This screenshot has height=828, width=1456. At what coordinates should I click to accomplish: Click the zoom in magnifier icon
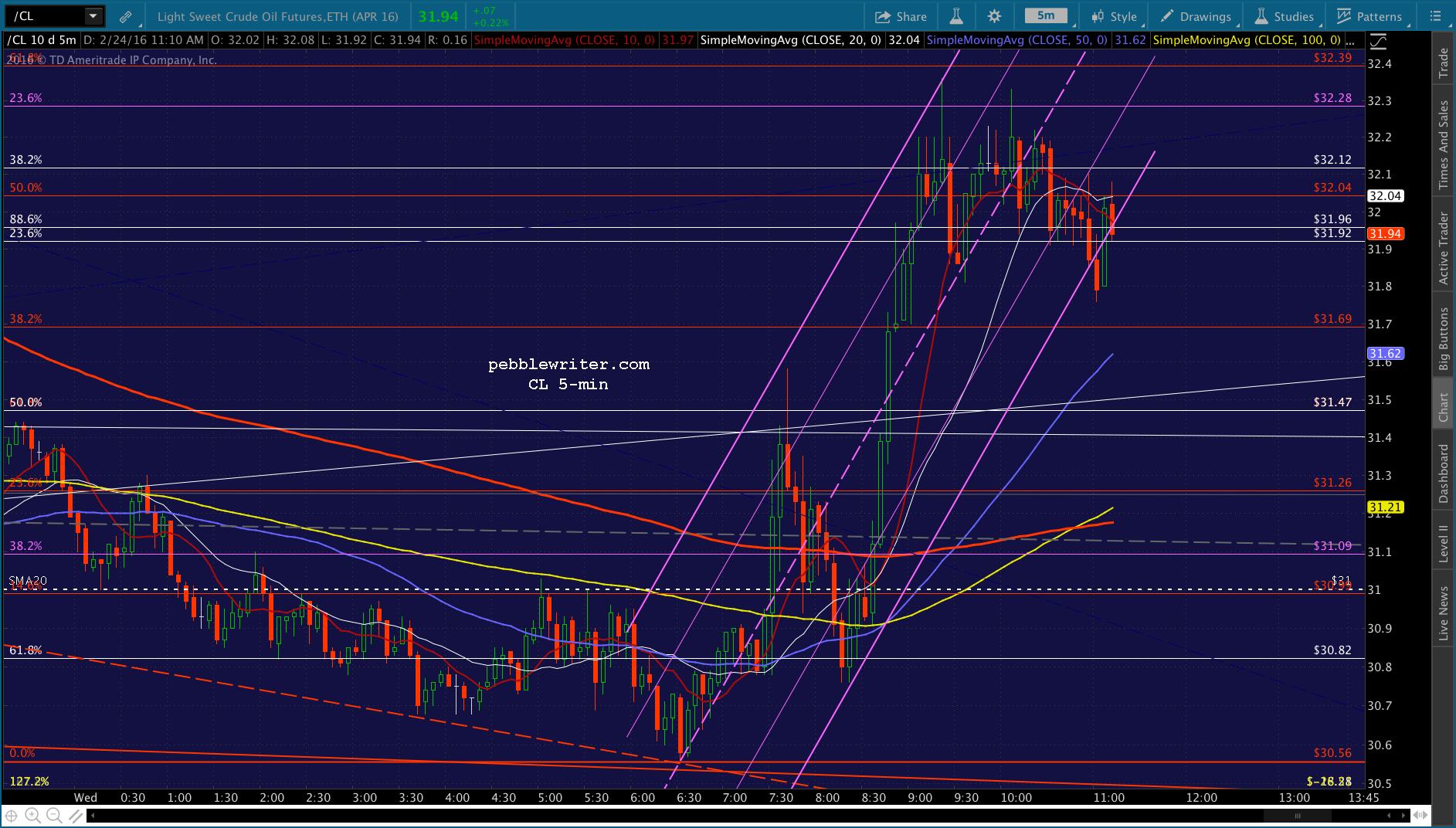click(x=32, y=816)
